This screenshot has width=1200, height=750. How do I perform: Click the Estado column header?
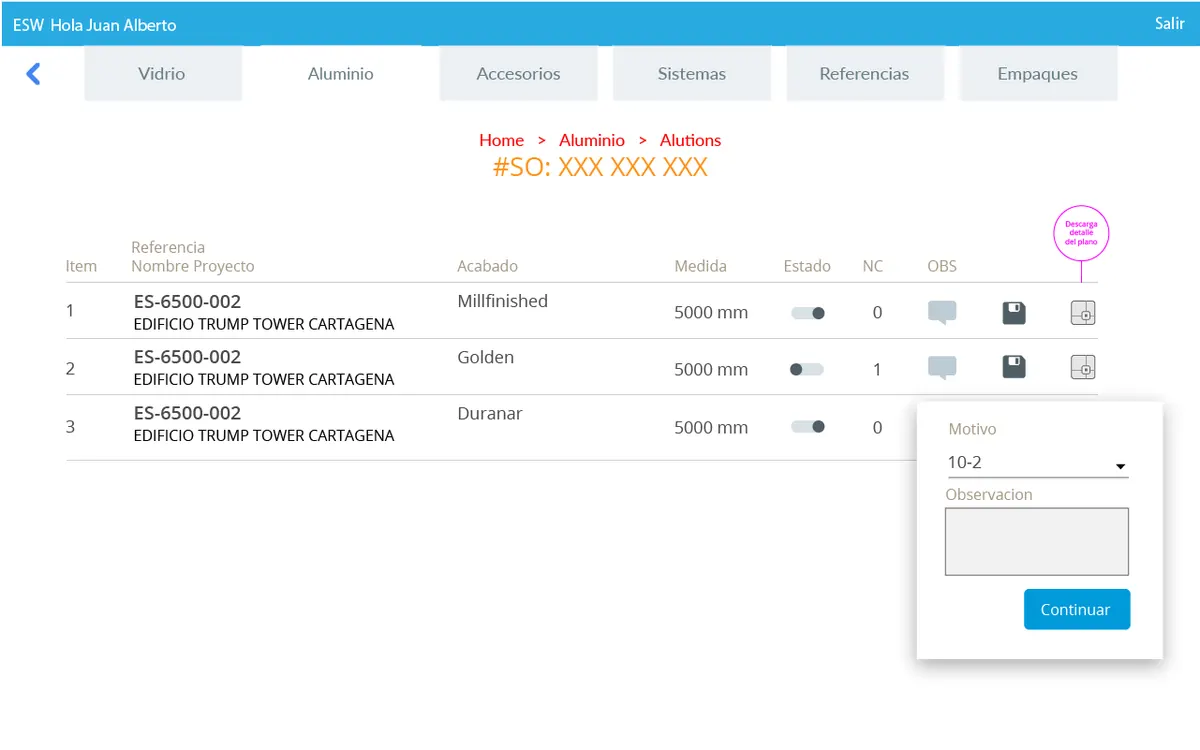pyautogui.click(x=807, y=266)
